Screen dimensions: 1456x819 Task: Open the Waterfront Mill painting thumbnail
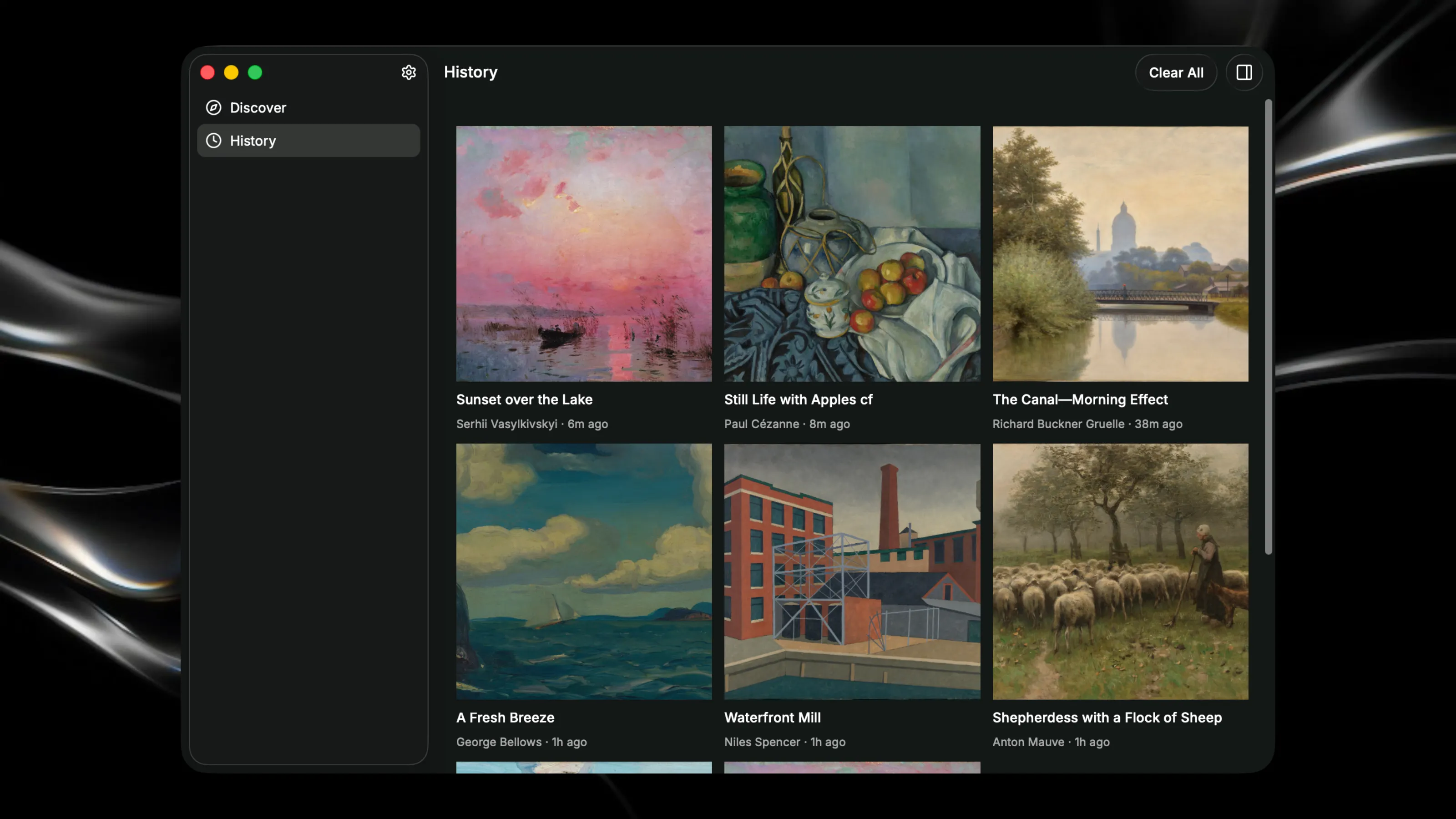852,571
